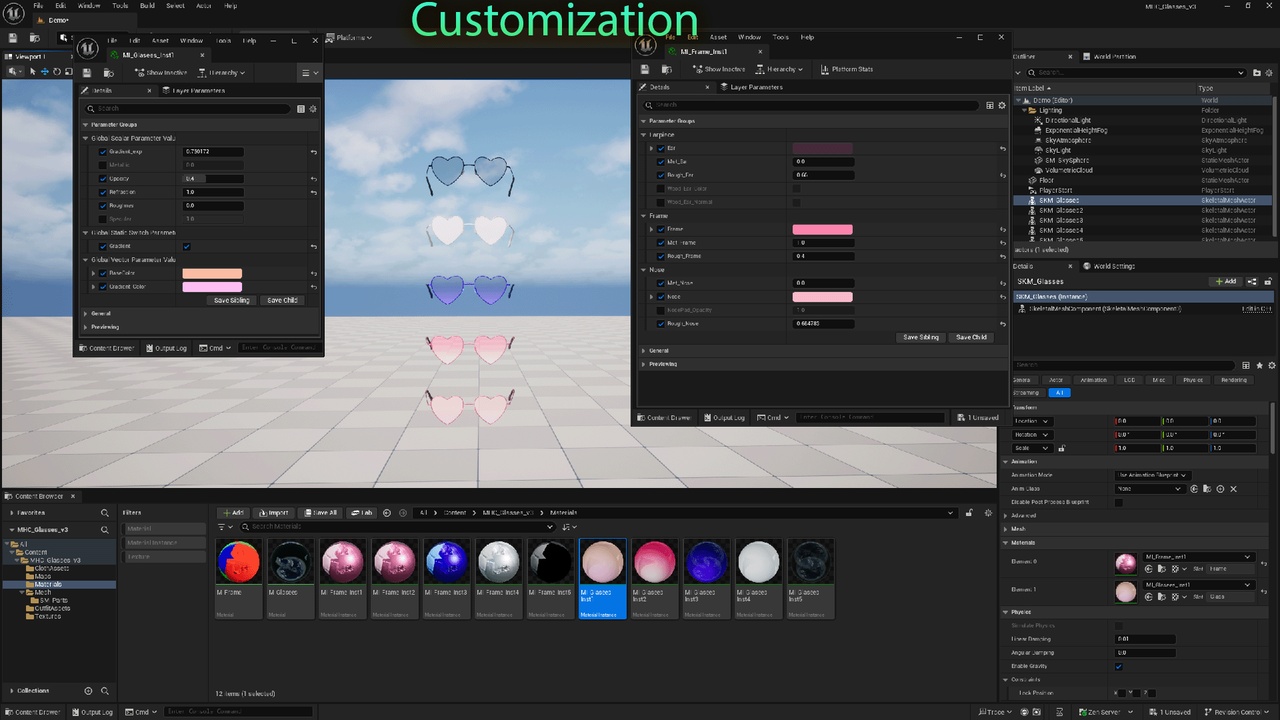
Task: Open details settings gear in MI_Frame_Inst1 window
Action: [1002, 105]
